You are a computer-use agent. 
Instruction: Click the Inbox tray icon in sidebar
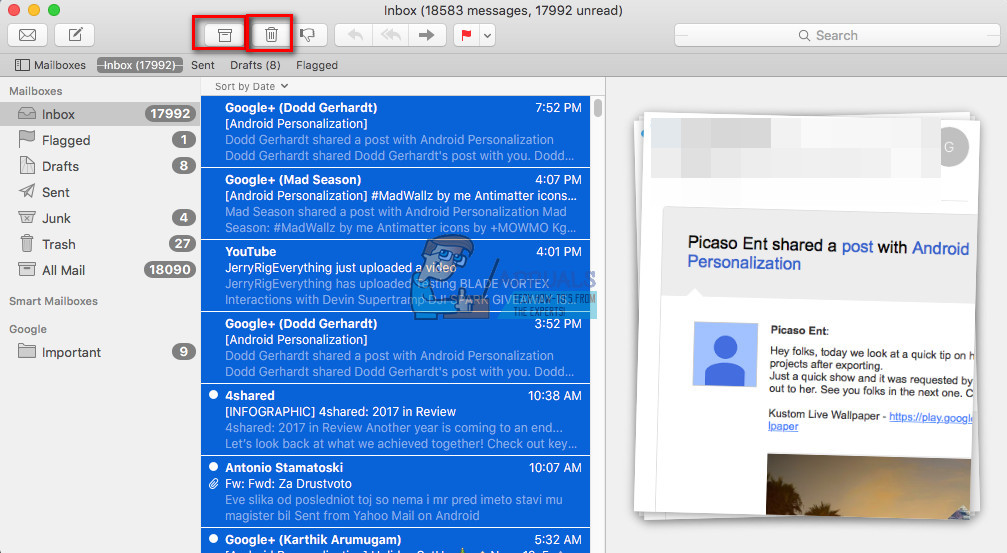(27, 114)
